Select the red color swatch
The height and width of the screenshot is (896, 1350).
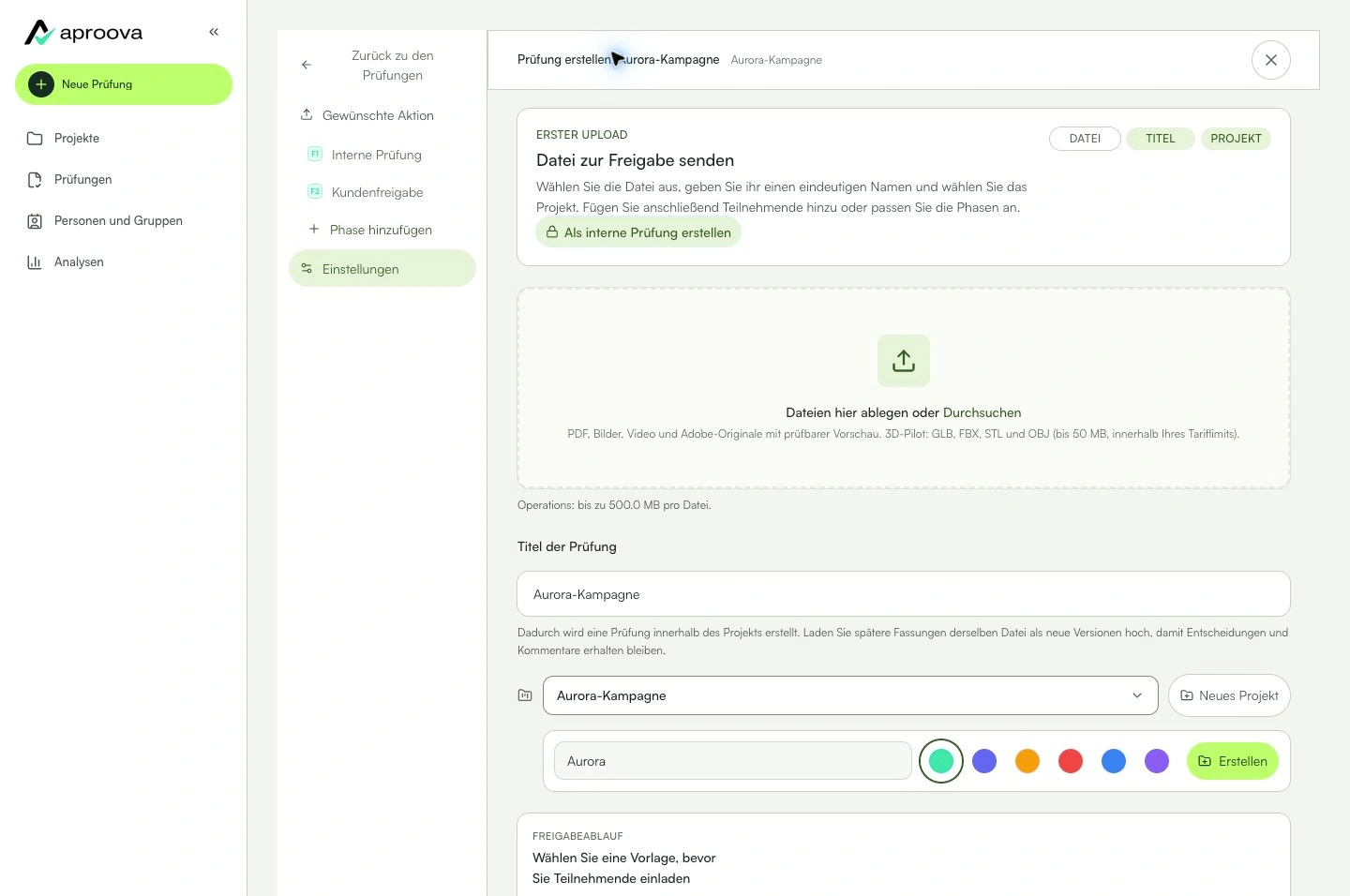pos(1071,761)
